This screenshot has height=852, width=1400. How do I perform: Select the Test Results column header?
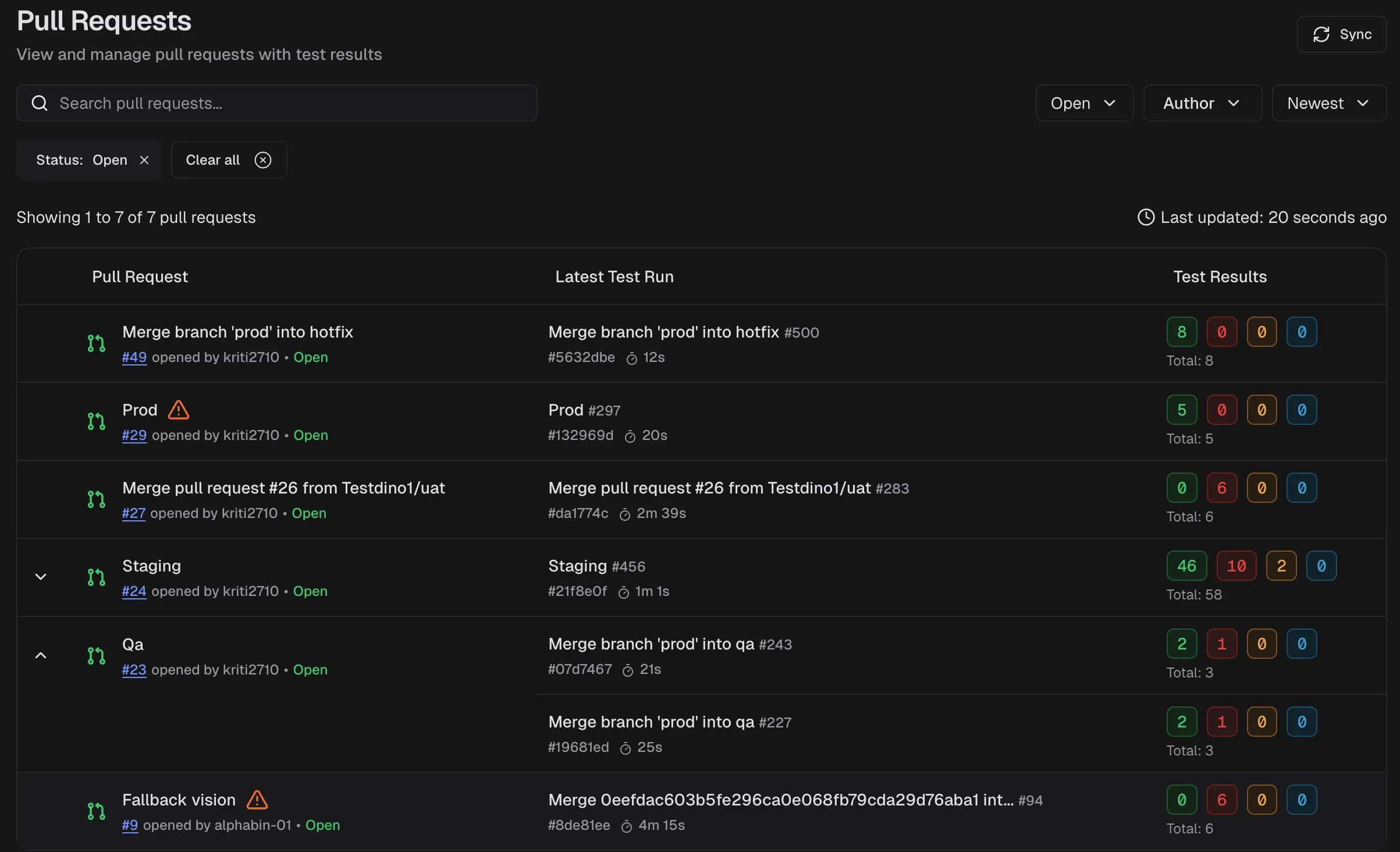(1219, 276)
